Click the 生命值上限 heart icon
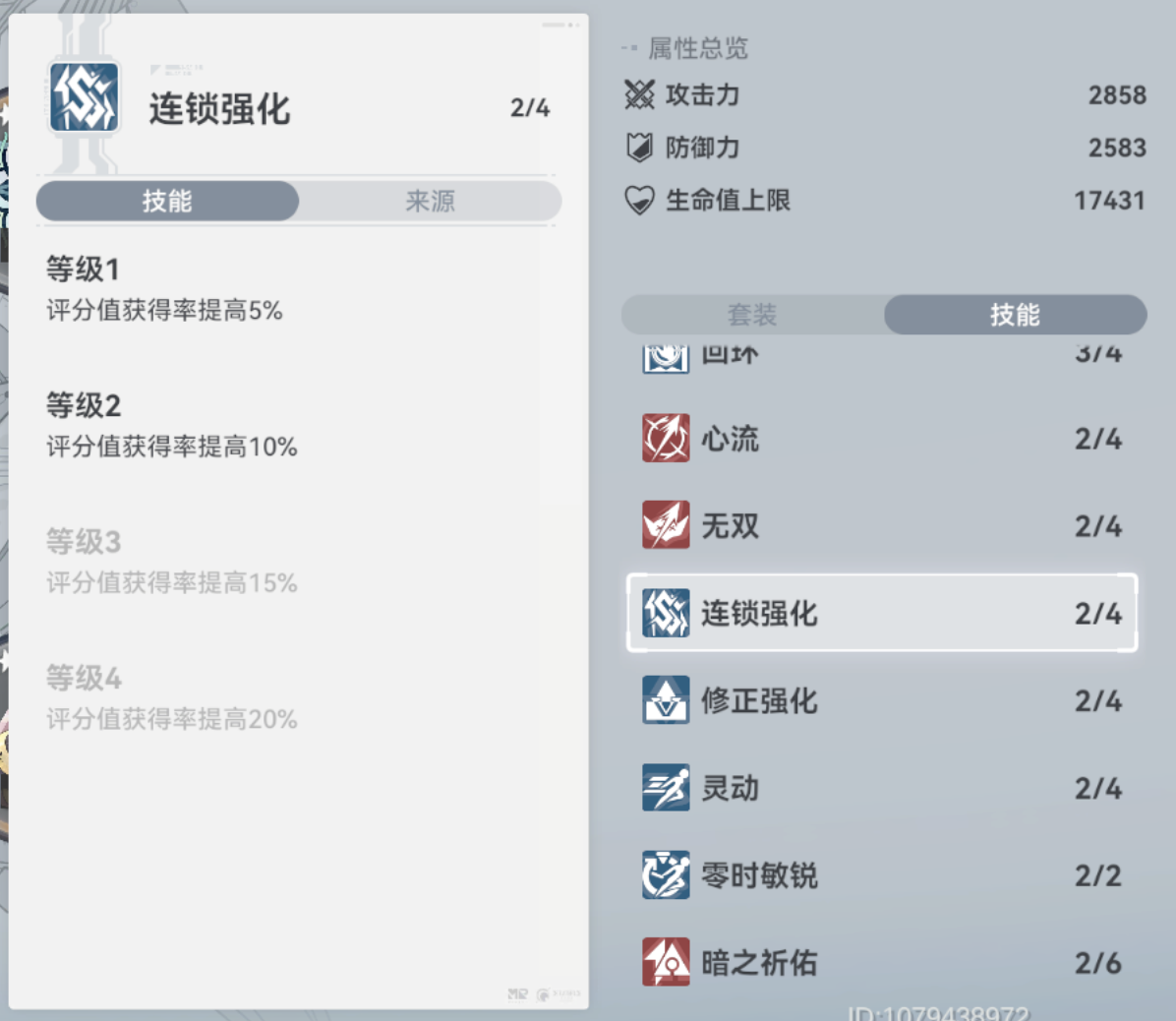1176x1021 pixels. click(639, 201)
